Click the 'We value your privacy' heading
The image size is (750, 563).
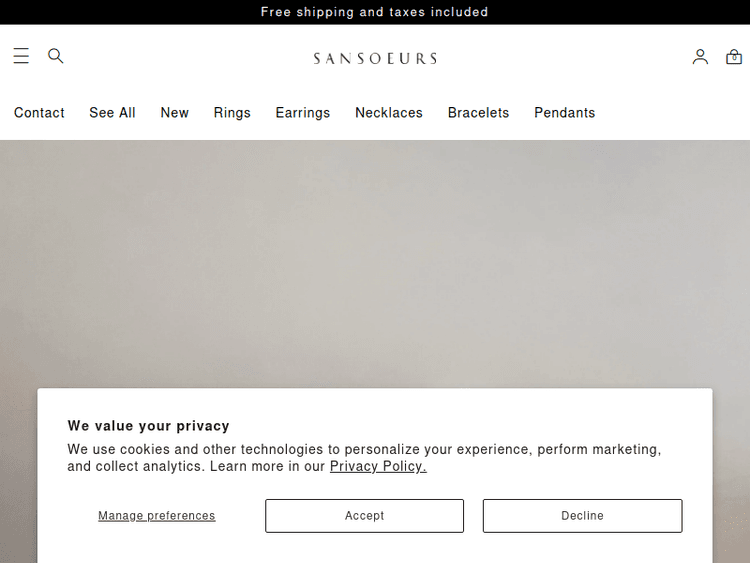pos(148,426)
